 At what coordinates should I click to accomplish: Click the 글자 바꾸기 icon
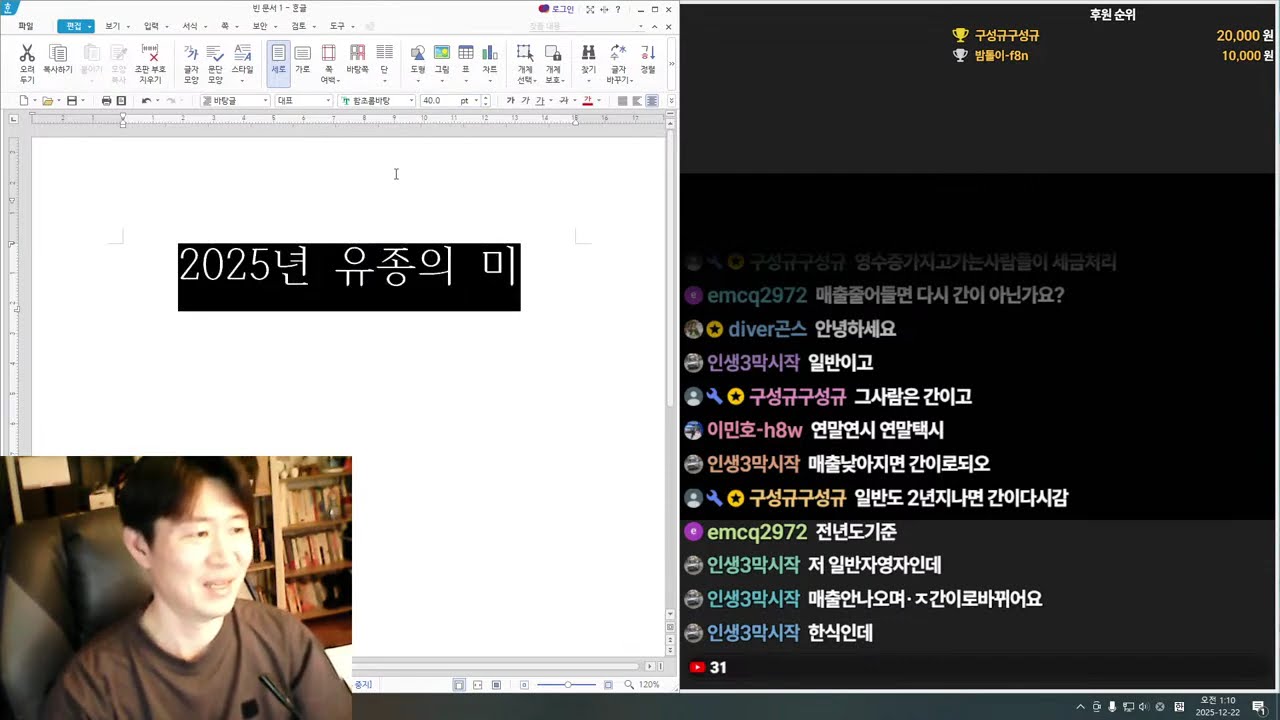point(618,53)
